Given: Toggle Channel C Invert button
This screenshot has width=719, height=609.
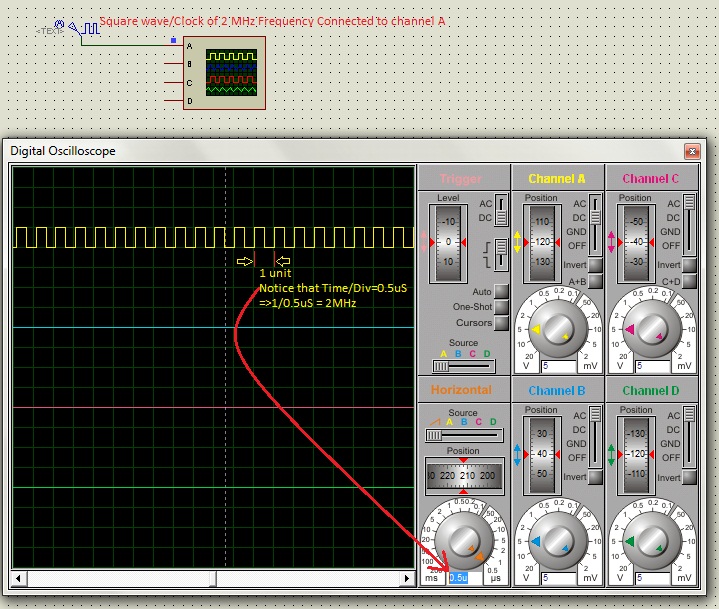Looking at the screenshot, I should coord(689,265).
